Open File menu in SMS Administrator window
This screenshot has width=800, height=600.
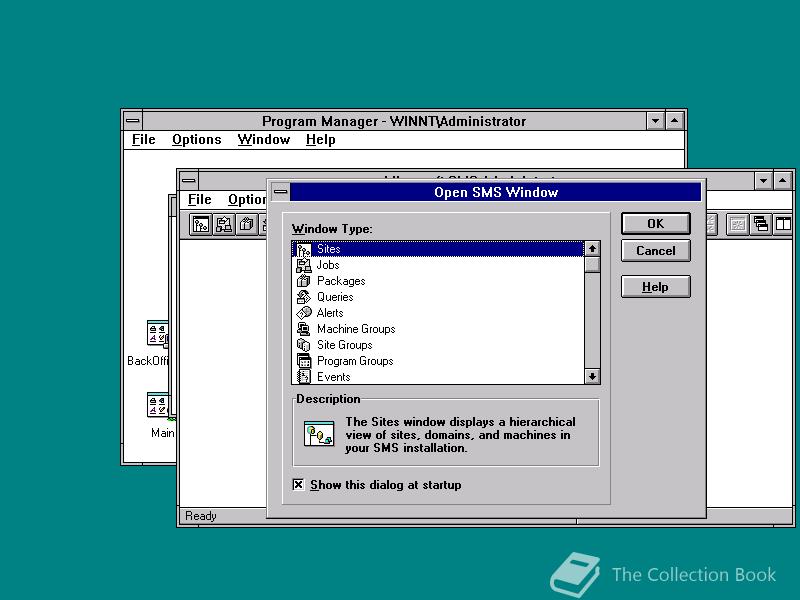pos(199,199)
